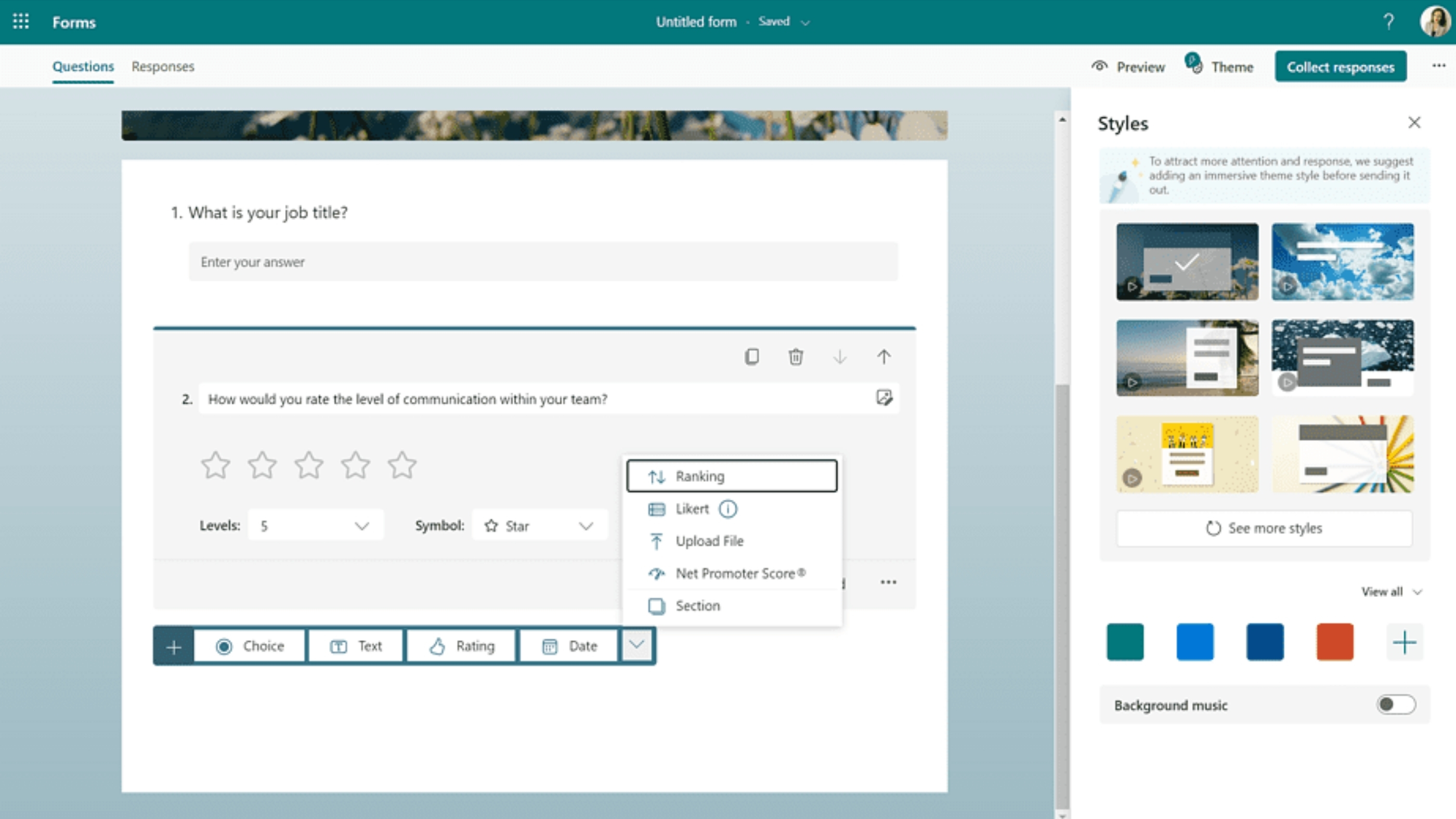This screenshot has height=819, width=1456.
Task: Switch to the Responses tab
Action: pyautogui.click(x=163, y=67)
